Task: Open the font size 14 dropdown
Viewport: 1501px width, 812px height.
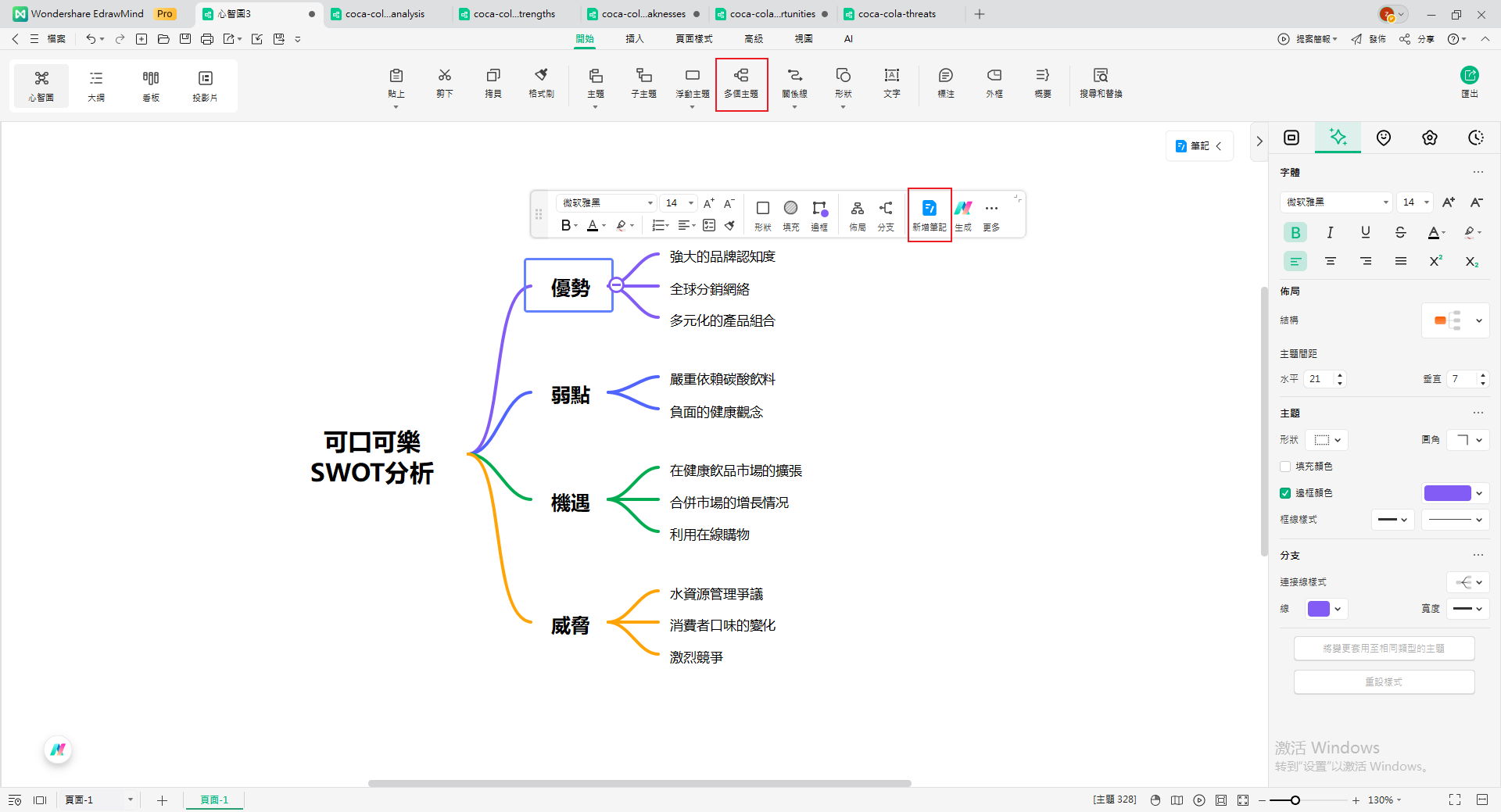Action: tap(1413, 202)
